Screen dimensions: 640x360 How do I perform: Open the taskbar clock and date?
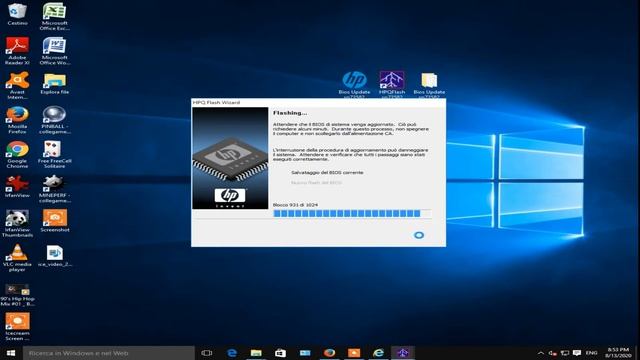click(618, 353)
